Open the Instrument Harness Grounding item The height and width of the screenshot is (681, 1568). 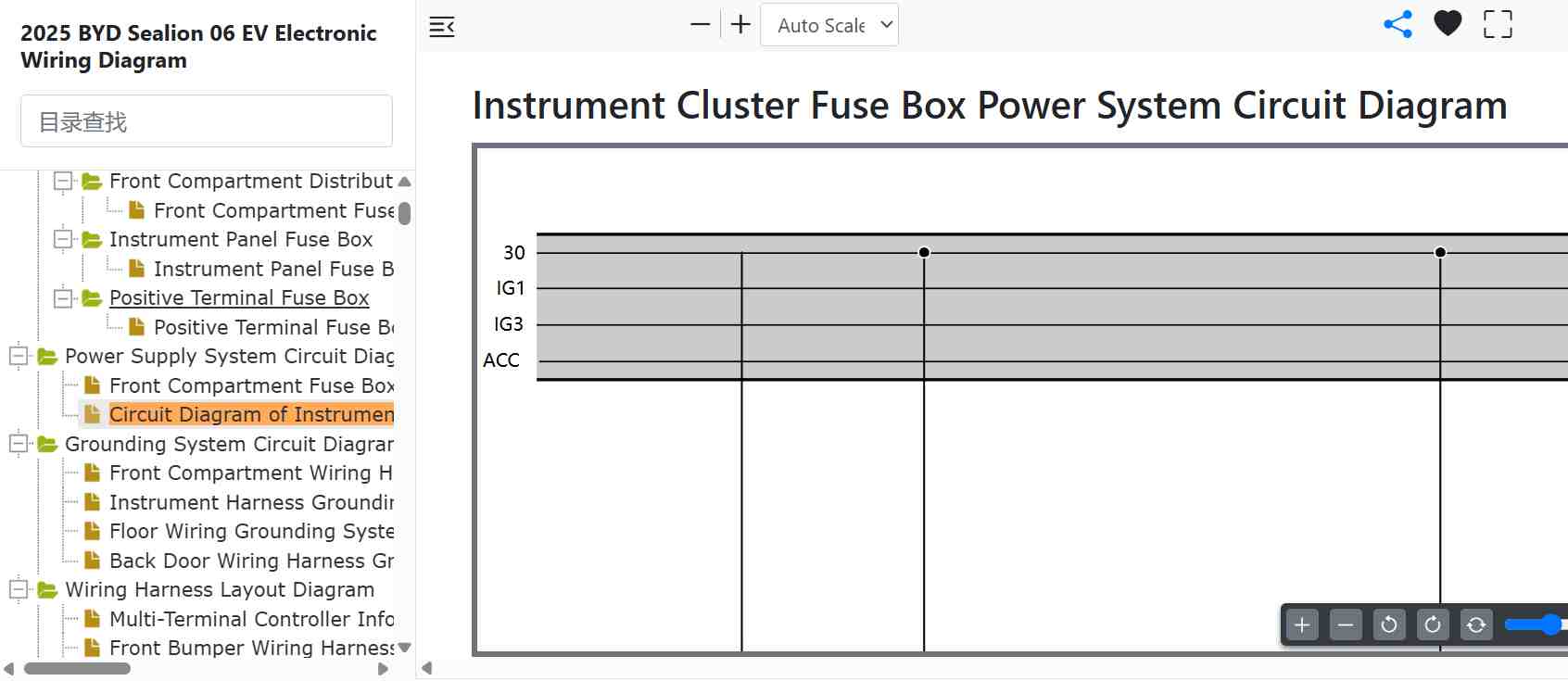point(251,502)
